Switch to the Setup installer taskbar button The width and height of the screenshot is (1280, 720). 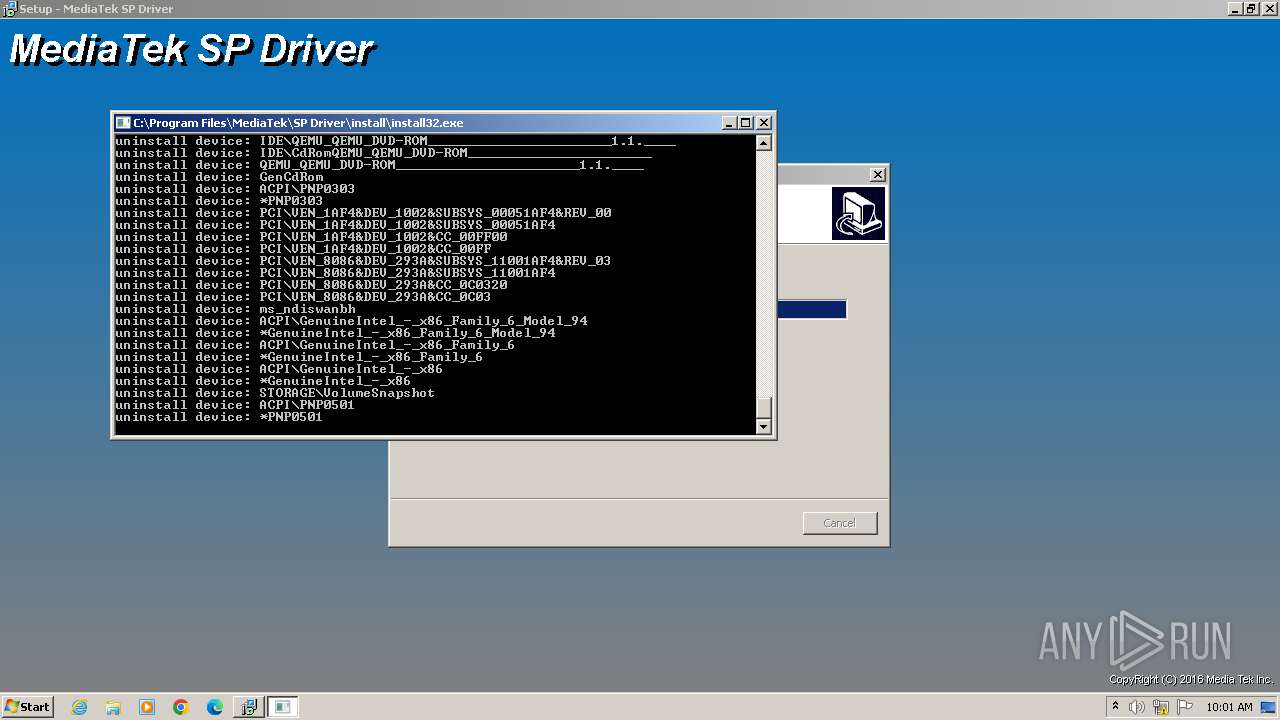pos(248,707)
